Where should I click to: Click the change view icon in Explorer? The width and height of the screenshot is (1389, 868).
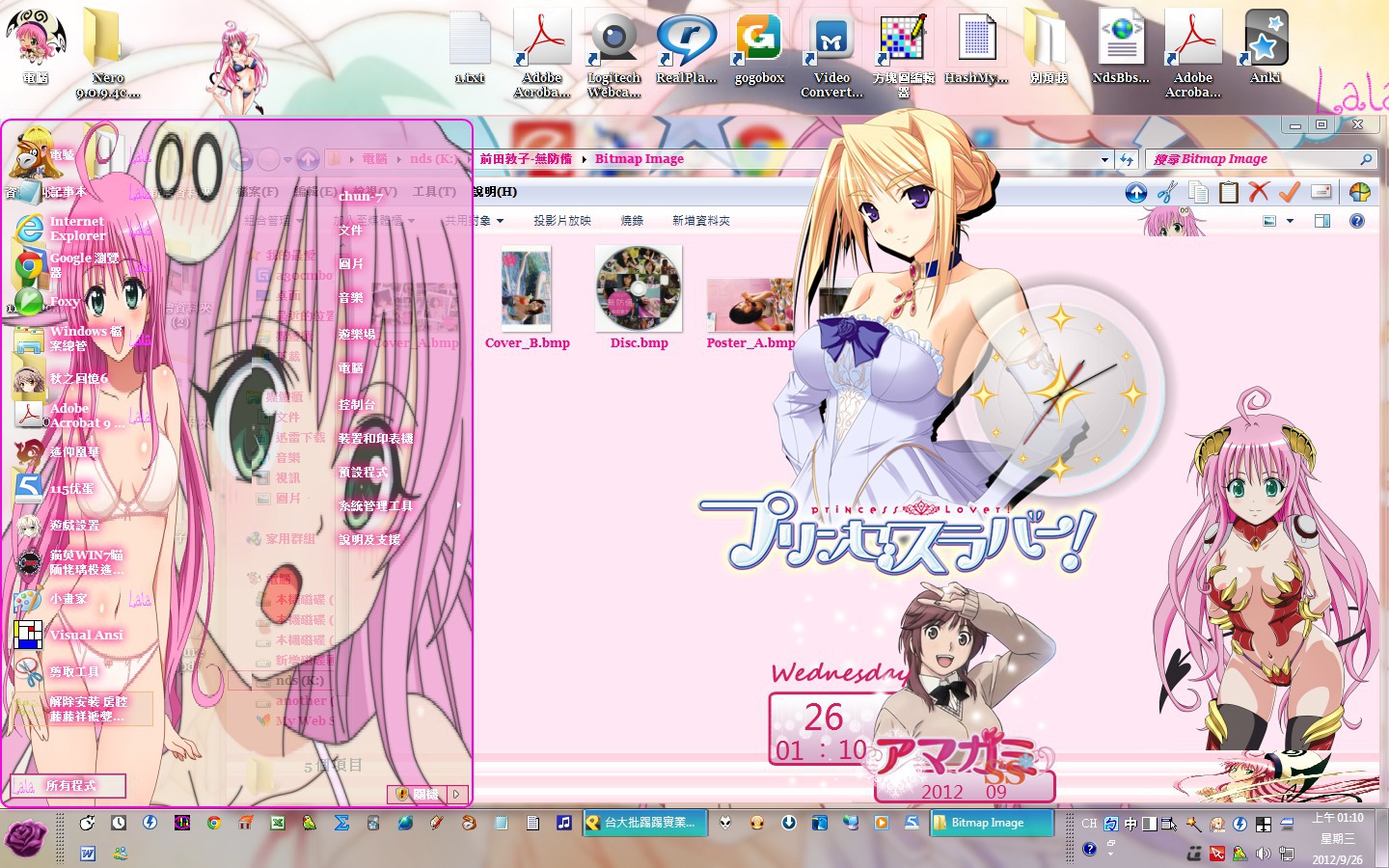coord(1269,221)
